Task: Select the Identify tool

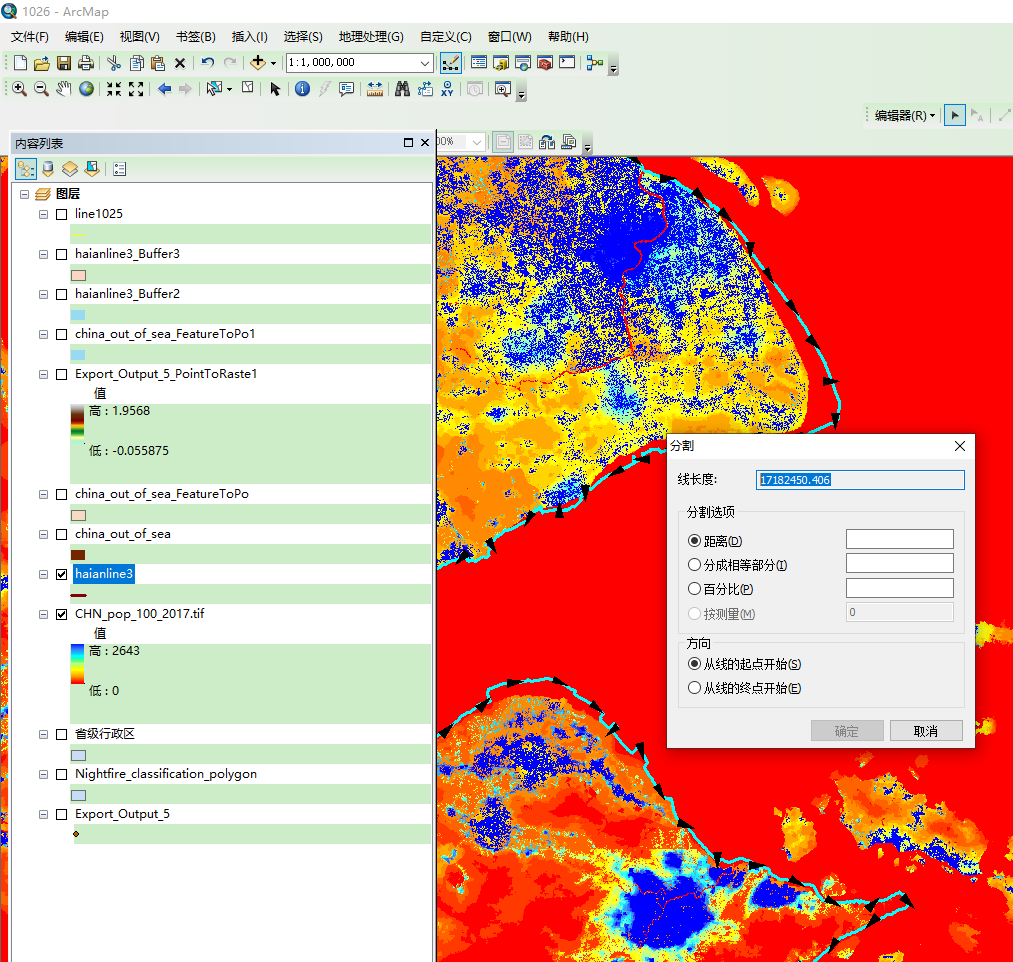Action: [x=302, y=89]
